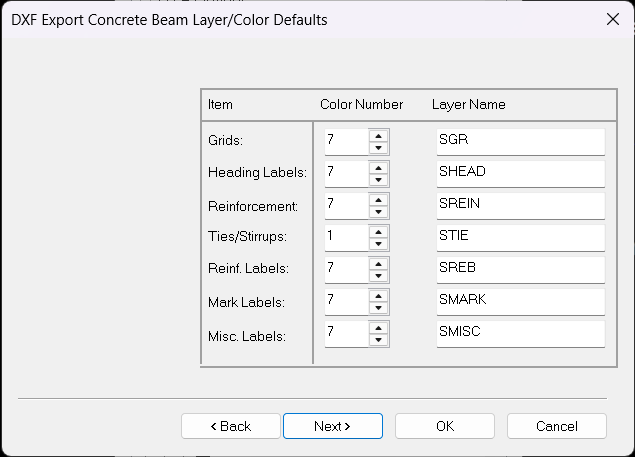Image resolution: width=635 pixels, height=457 pixels.
Task: Edit the STIE layer name field
Action: [x=521, y=238]
